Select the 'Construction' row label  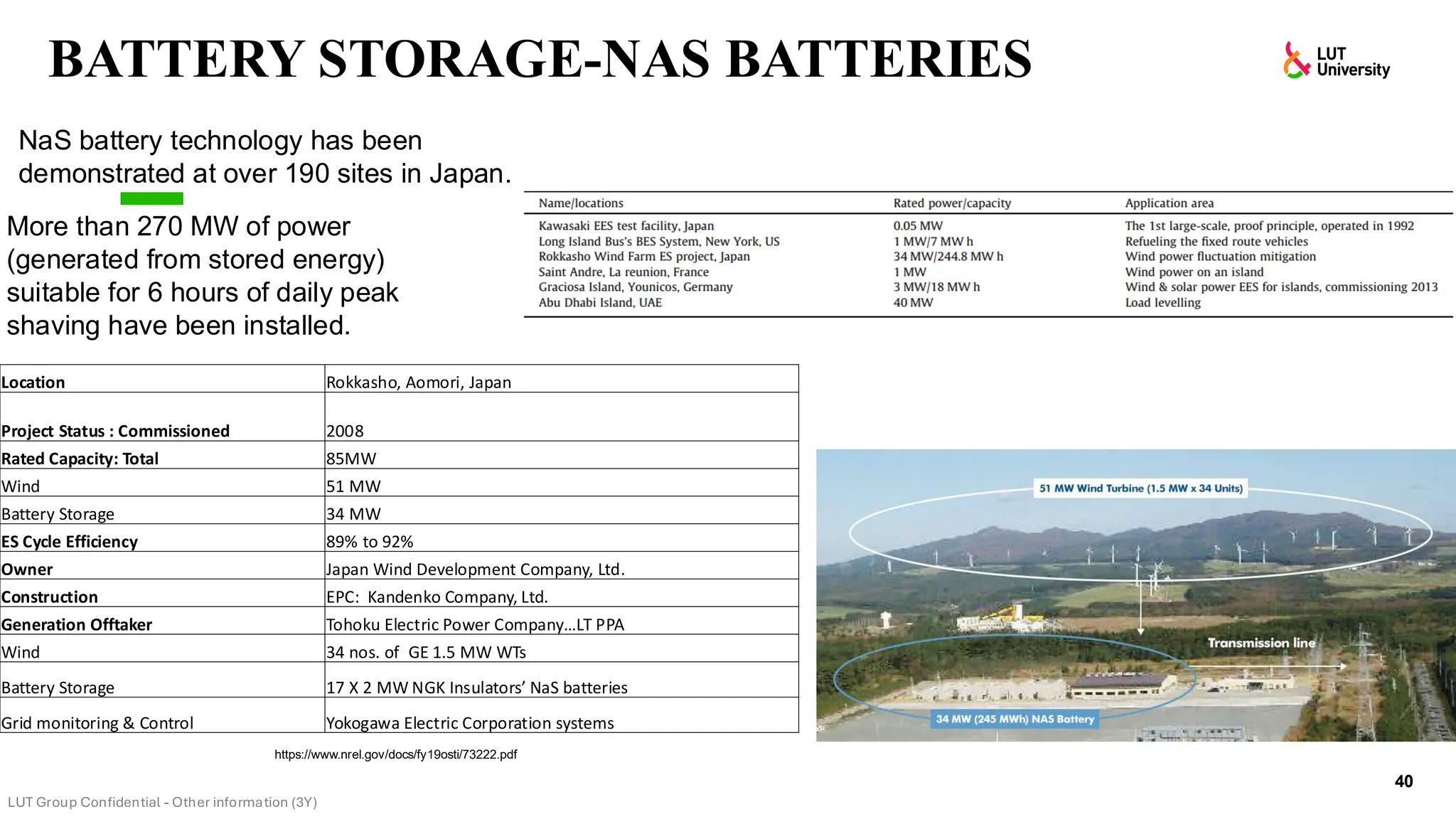pyautogui.click(x=162, y=594)
